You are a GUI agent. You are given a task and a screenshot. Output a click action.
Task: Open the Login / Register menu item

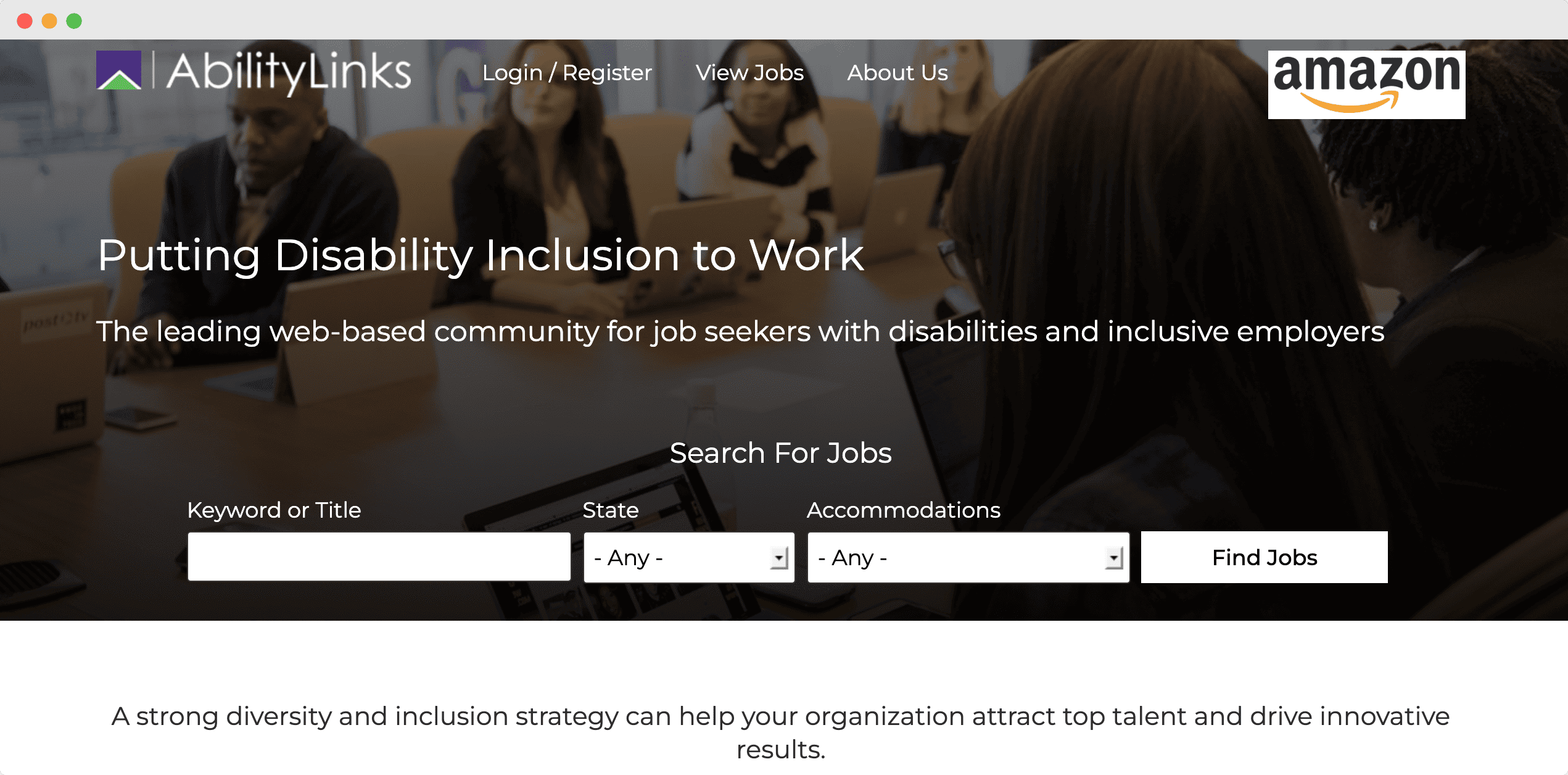click(x=567, y=72)
